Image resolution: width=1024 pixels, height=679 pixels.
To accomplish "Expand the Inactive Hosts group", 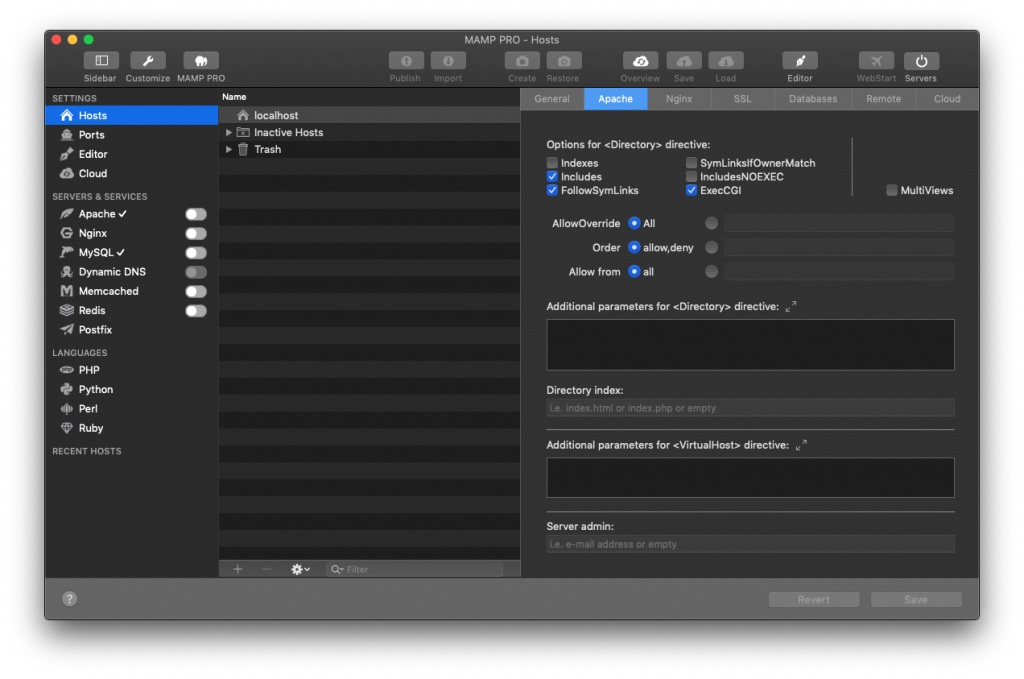I will (x=228, y=132).
